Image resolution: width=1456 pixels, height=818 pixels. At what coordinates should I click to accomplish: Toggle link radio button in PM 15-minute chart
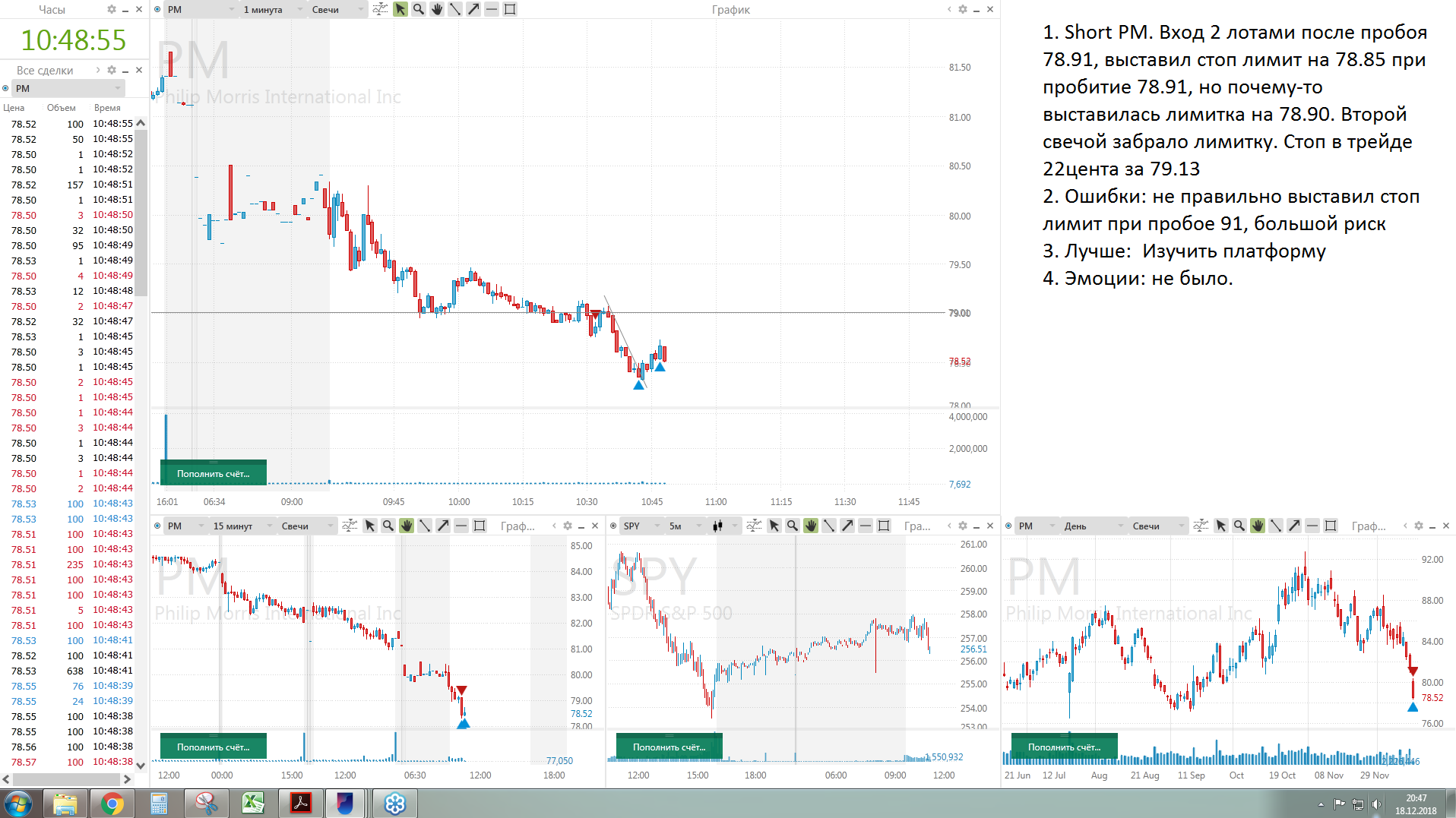tap(157, 526)
